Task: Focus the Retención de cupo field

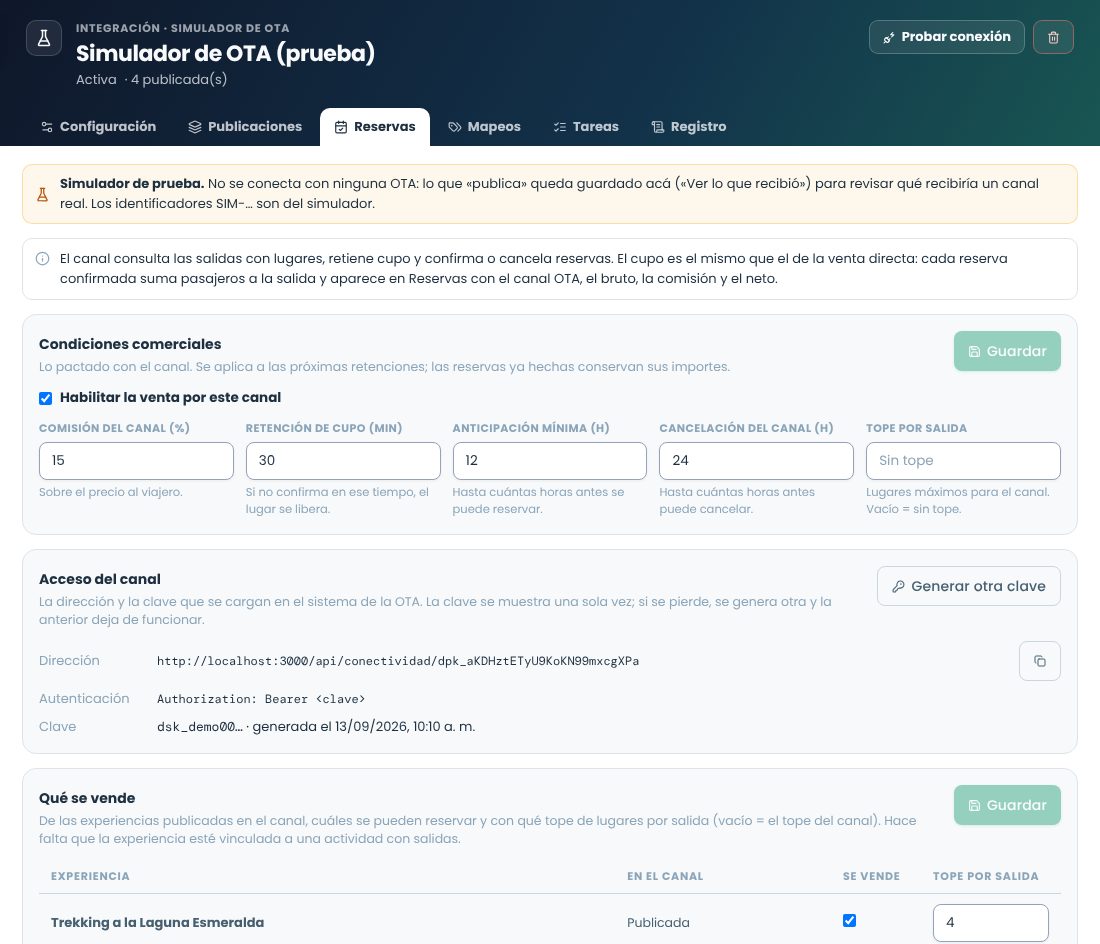Action: click(x=343, y=461)
